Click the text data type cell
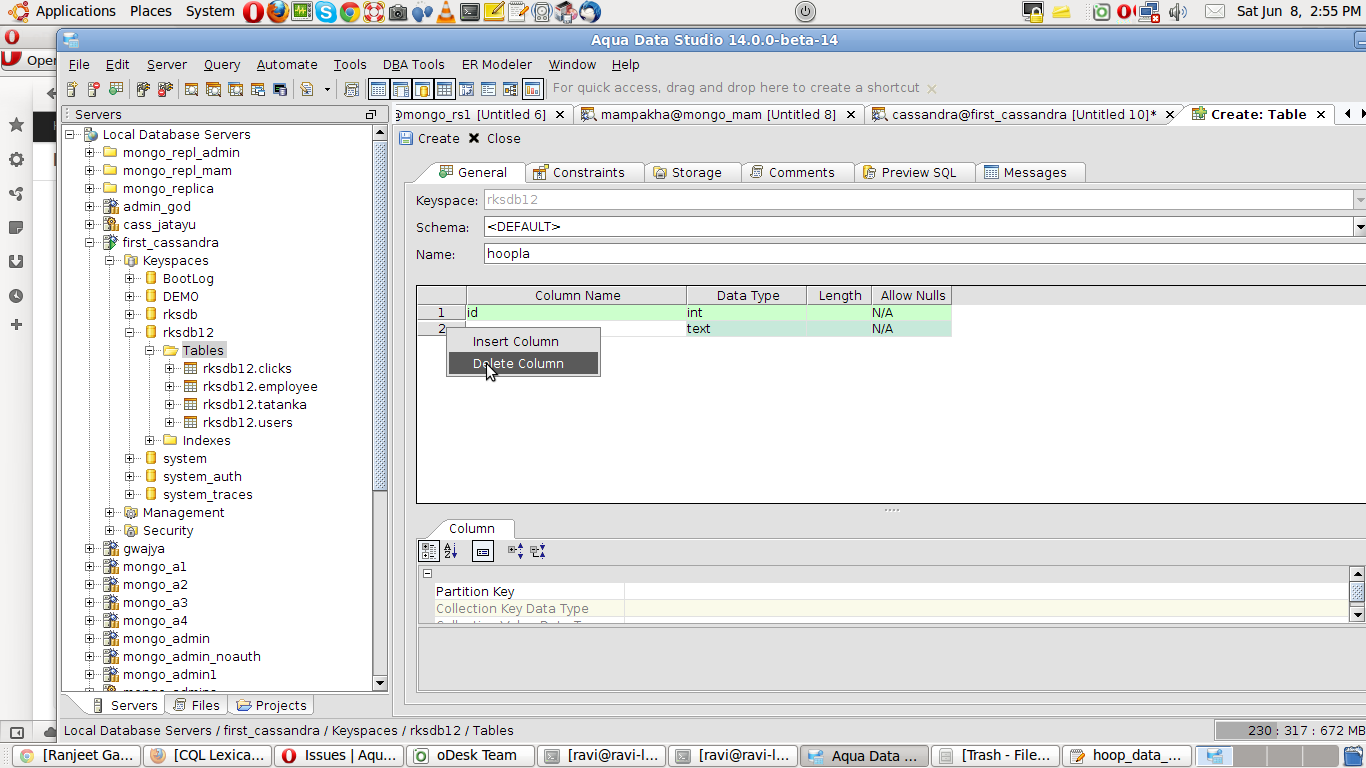The image size is (1366, 768). (746, 329)
